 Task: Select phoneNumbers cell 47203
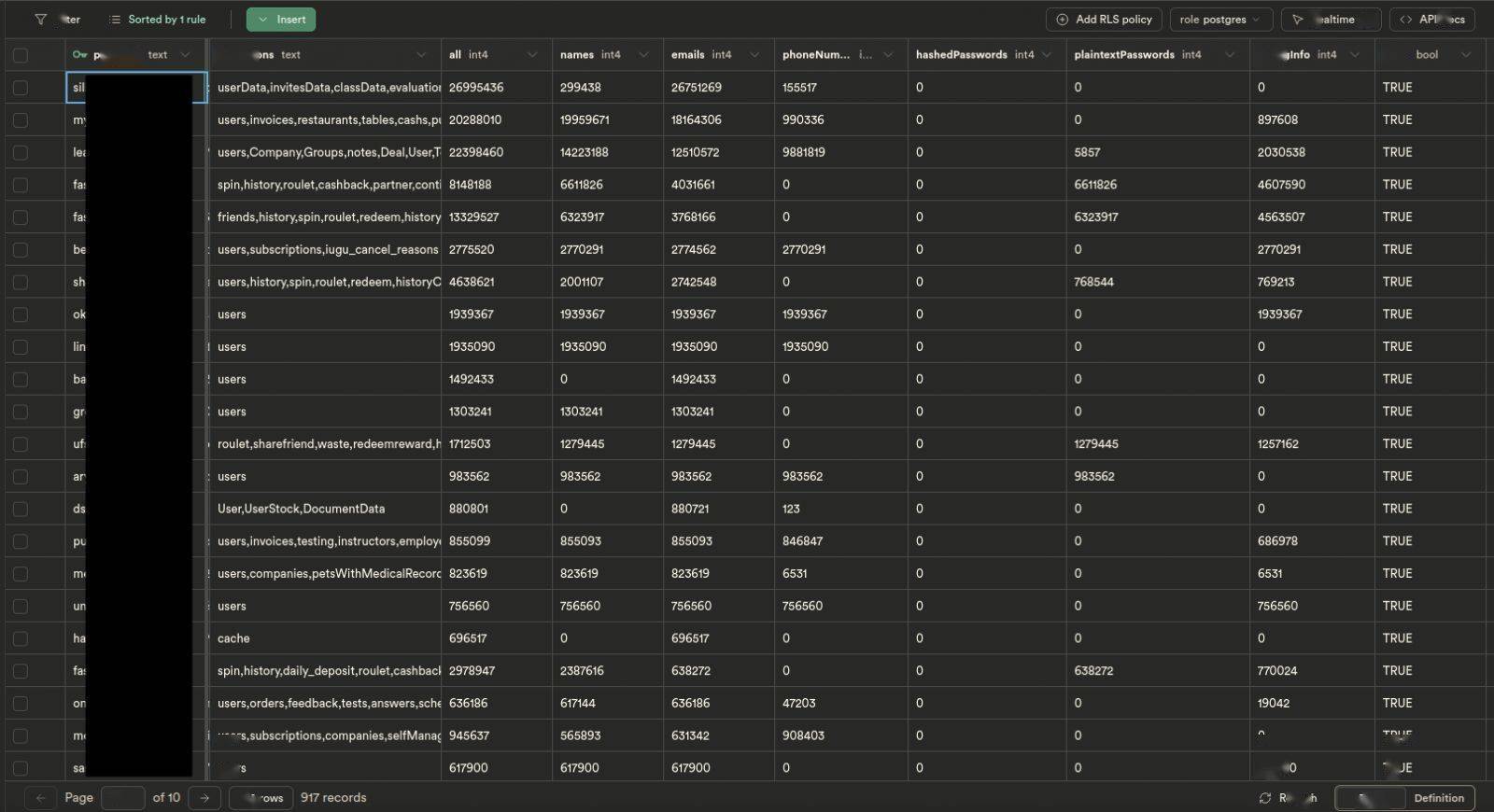coord(841,704)
